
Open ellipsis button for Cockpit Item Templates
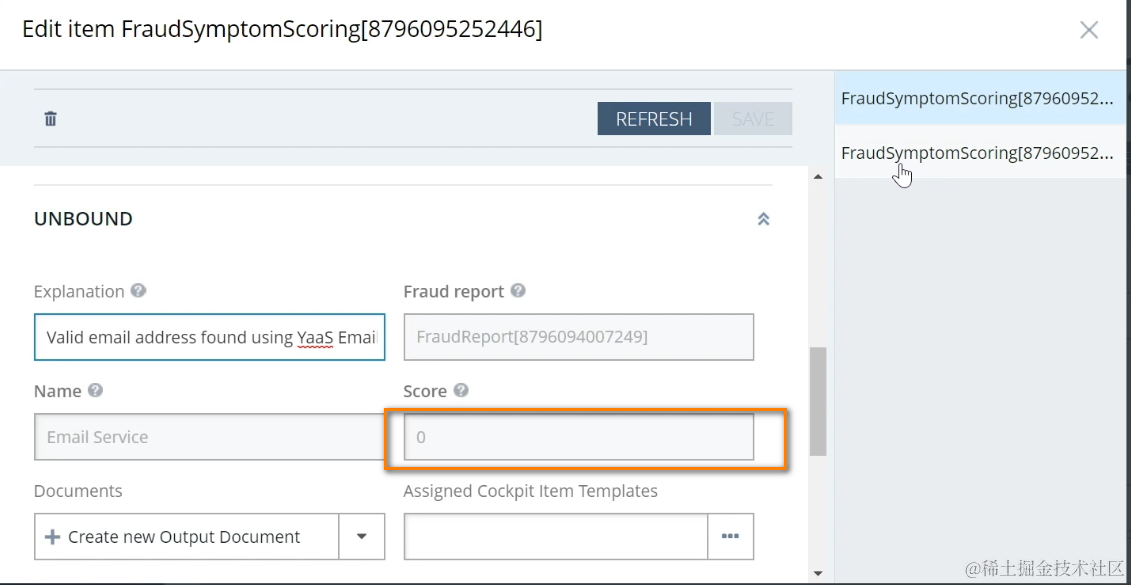731,537
